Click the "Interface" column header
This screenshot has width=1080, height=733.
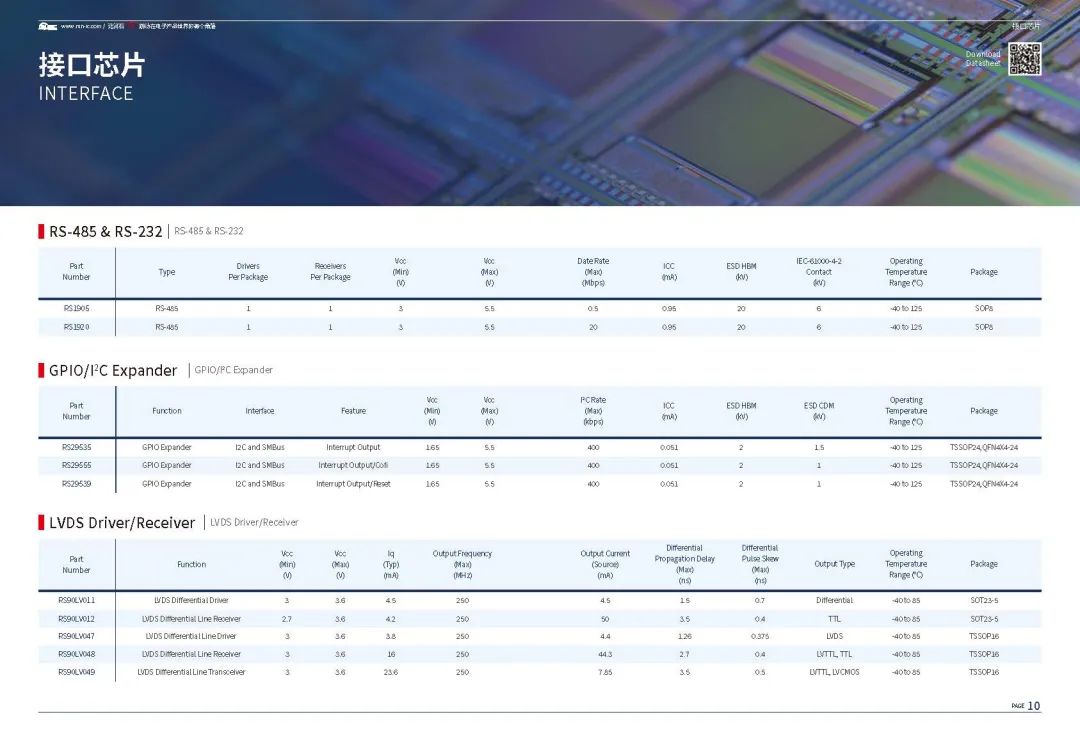point(260,411)
